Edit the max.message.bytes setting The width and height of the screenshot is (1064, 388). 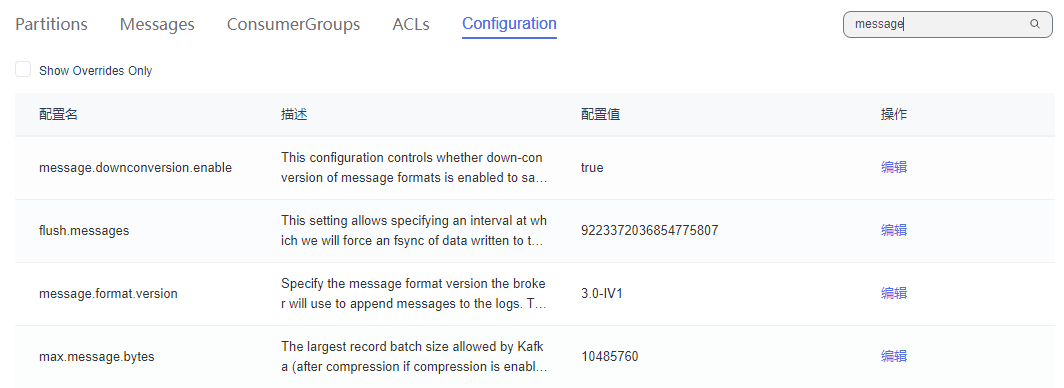[x=894, y=356]
